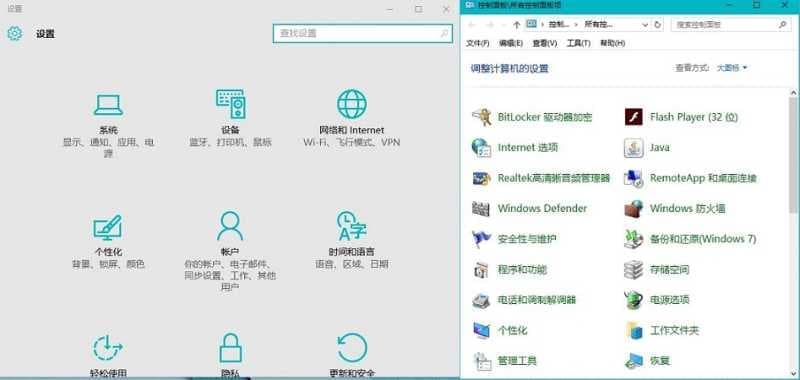Open the 文件(F) menu

(x=478, y=43)
